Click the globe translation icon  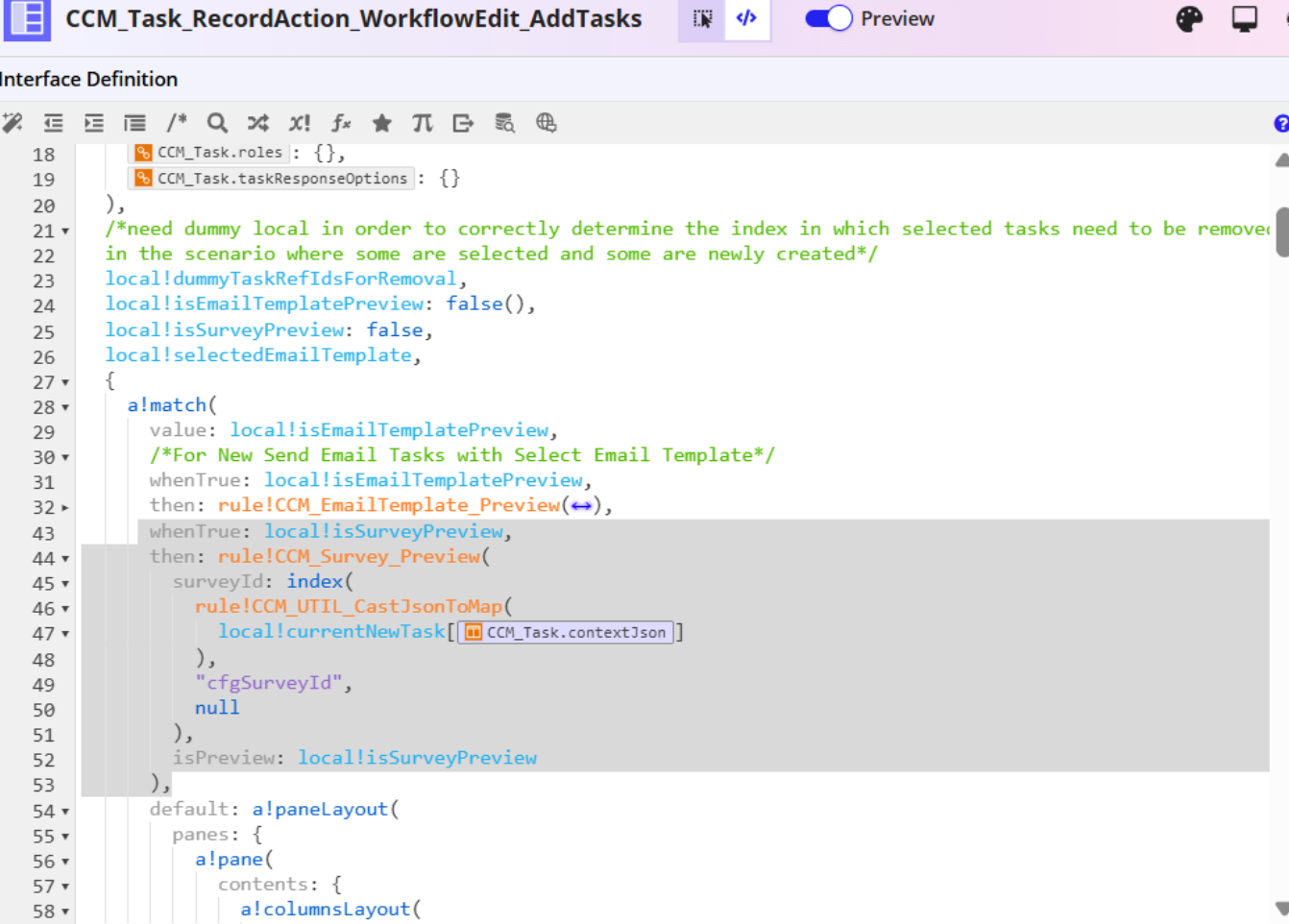click(546, 123)
